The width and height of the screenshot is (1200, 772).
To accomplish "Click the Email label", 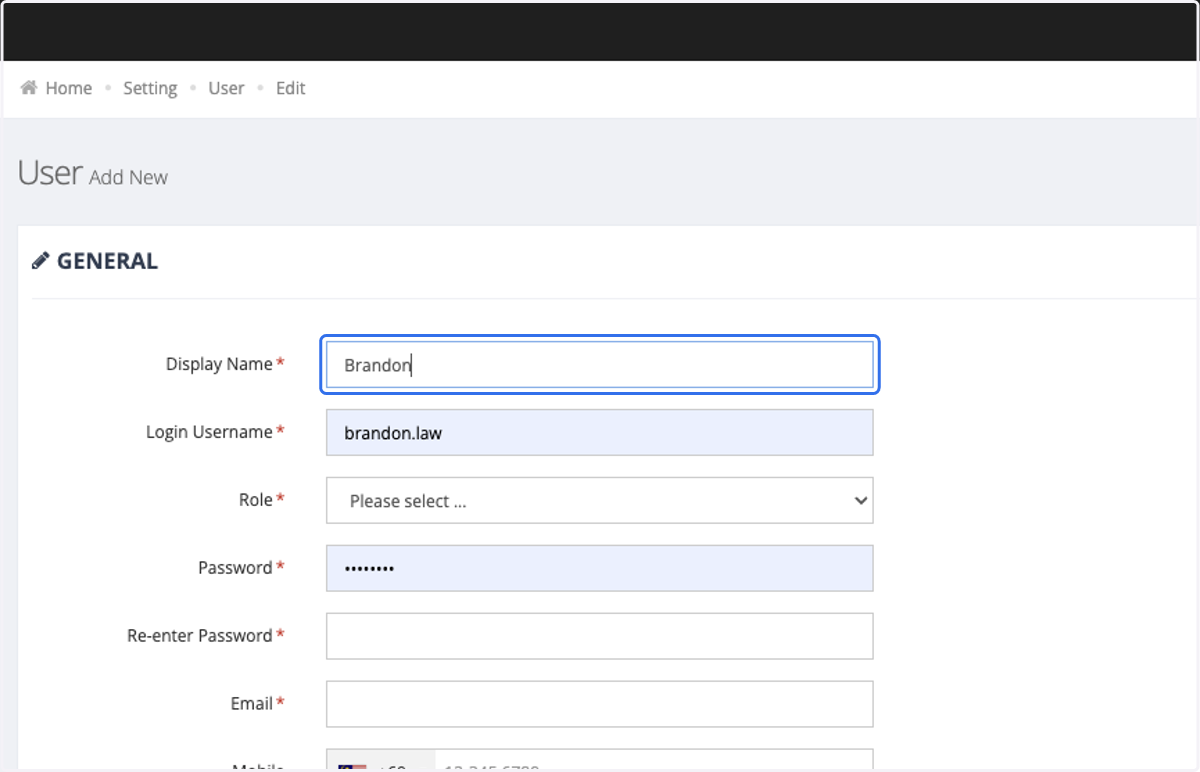I will coord(252,704).
